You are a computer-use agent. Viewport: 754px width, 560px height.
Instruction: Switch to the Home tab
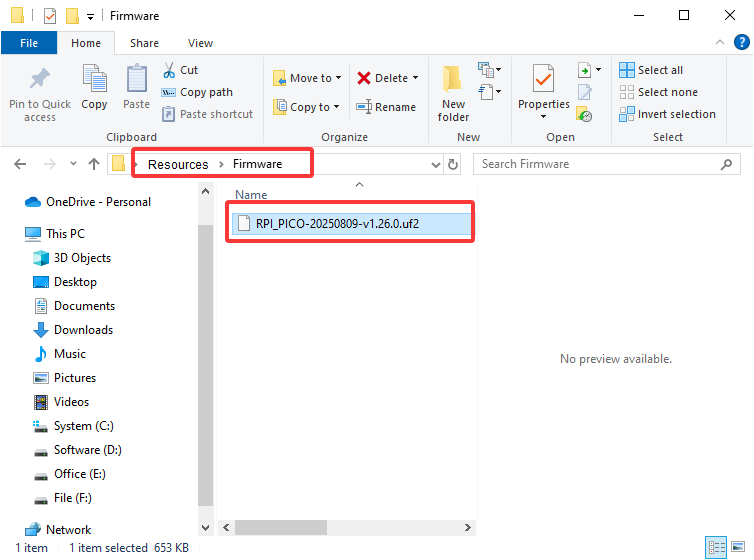click(x=86, y=43)
